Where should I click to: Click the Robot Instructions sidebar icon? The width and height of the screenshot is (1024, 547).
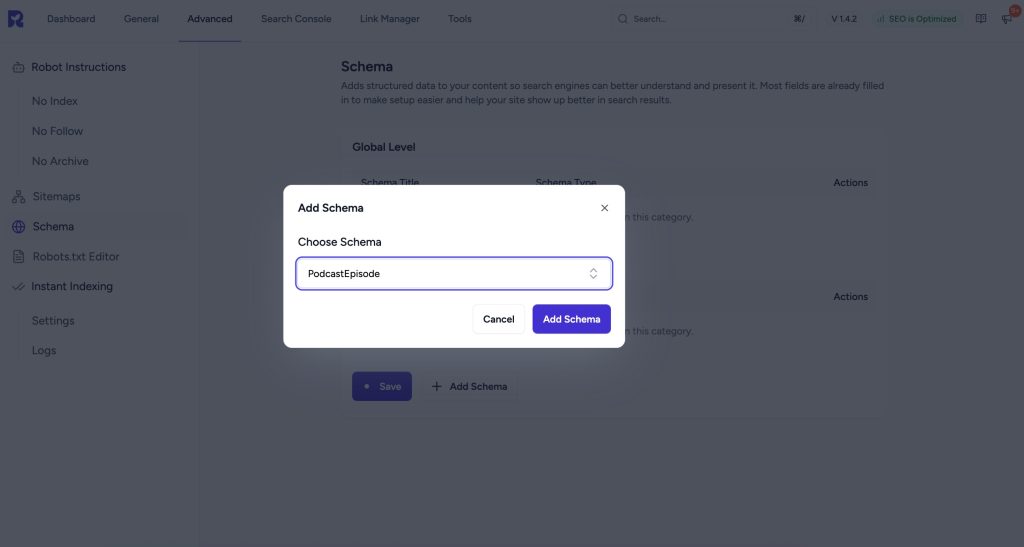pos(18,67)
